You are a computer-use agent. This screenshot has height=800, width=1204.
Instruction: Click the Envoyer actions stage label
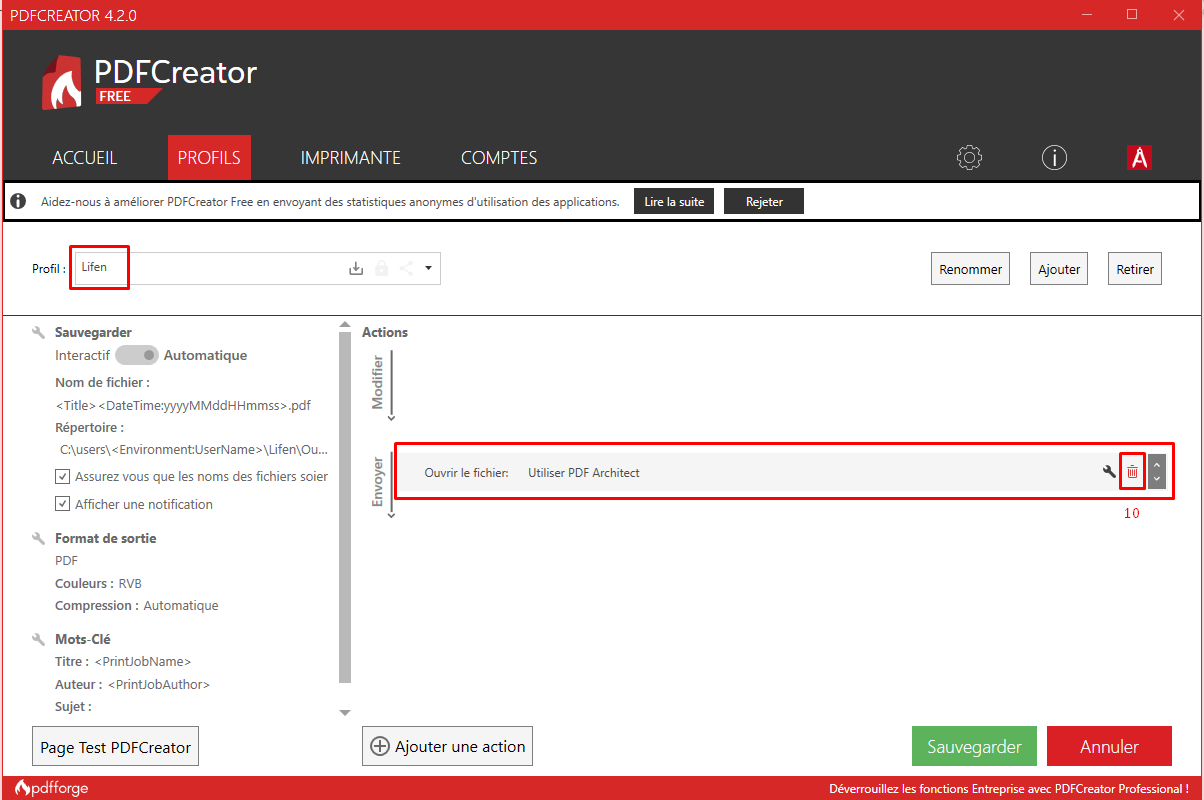click(378, 483)
